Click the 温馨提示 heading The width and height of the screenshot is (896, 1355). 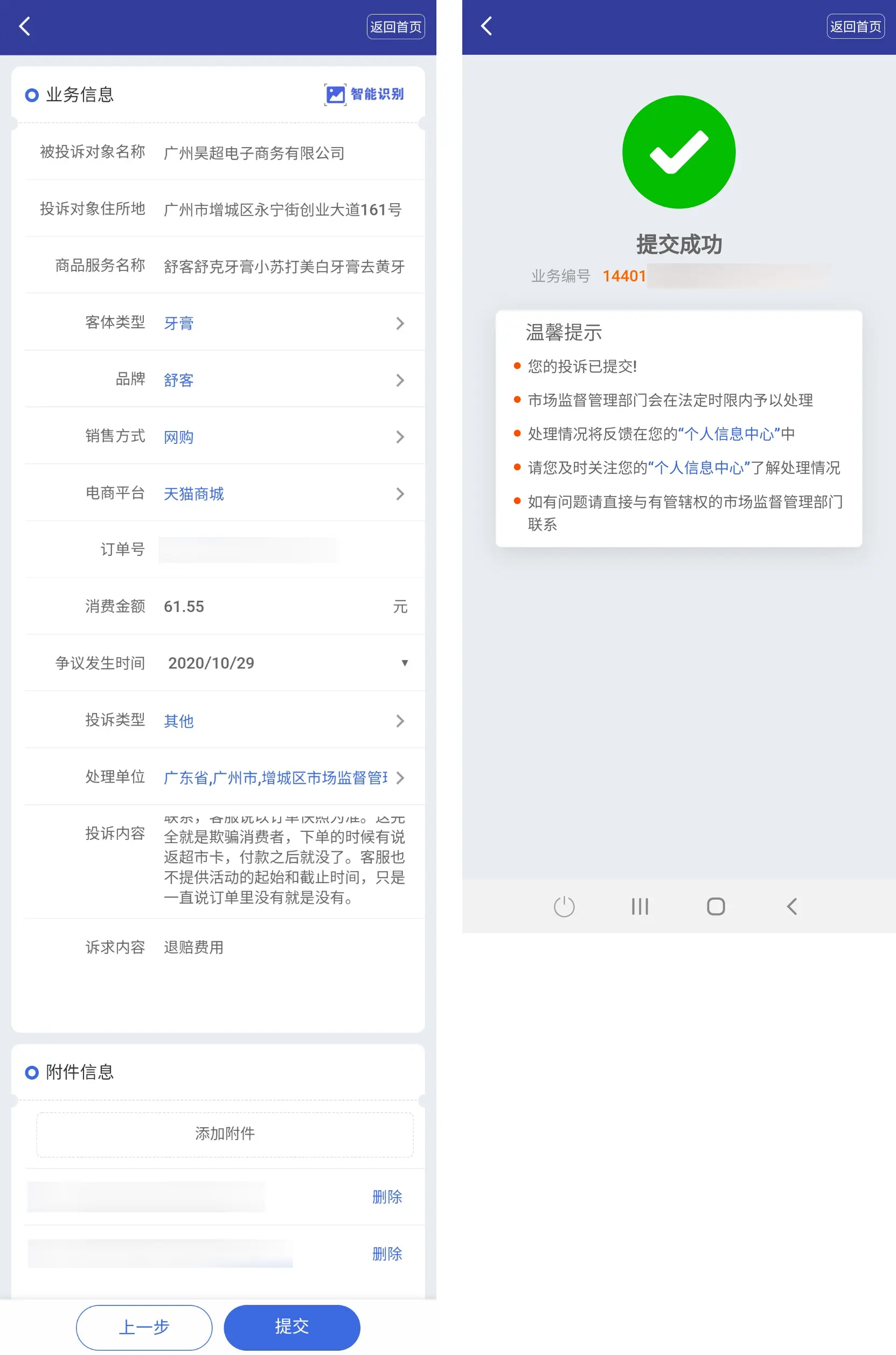564,332
